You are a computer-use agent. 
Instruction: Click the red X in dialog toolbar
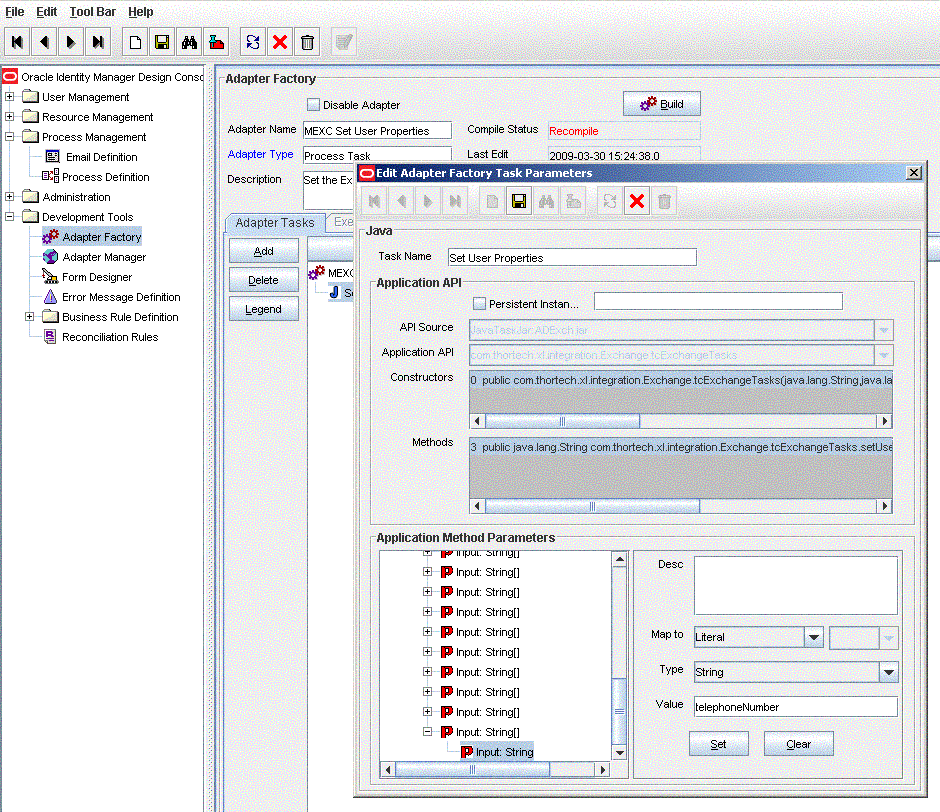pyautogui.click(x=637, y=201)
